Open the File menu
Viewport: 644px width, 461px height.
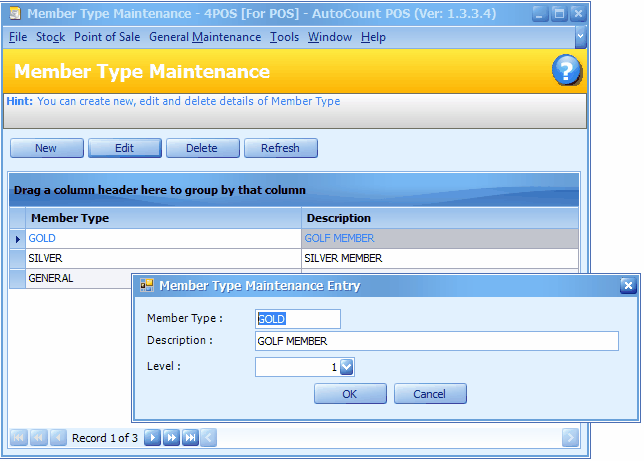pos(18,37)
